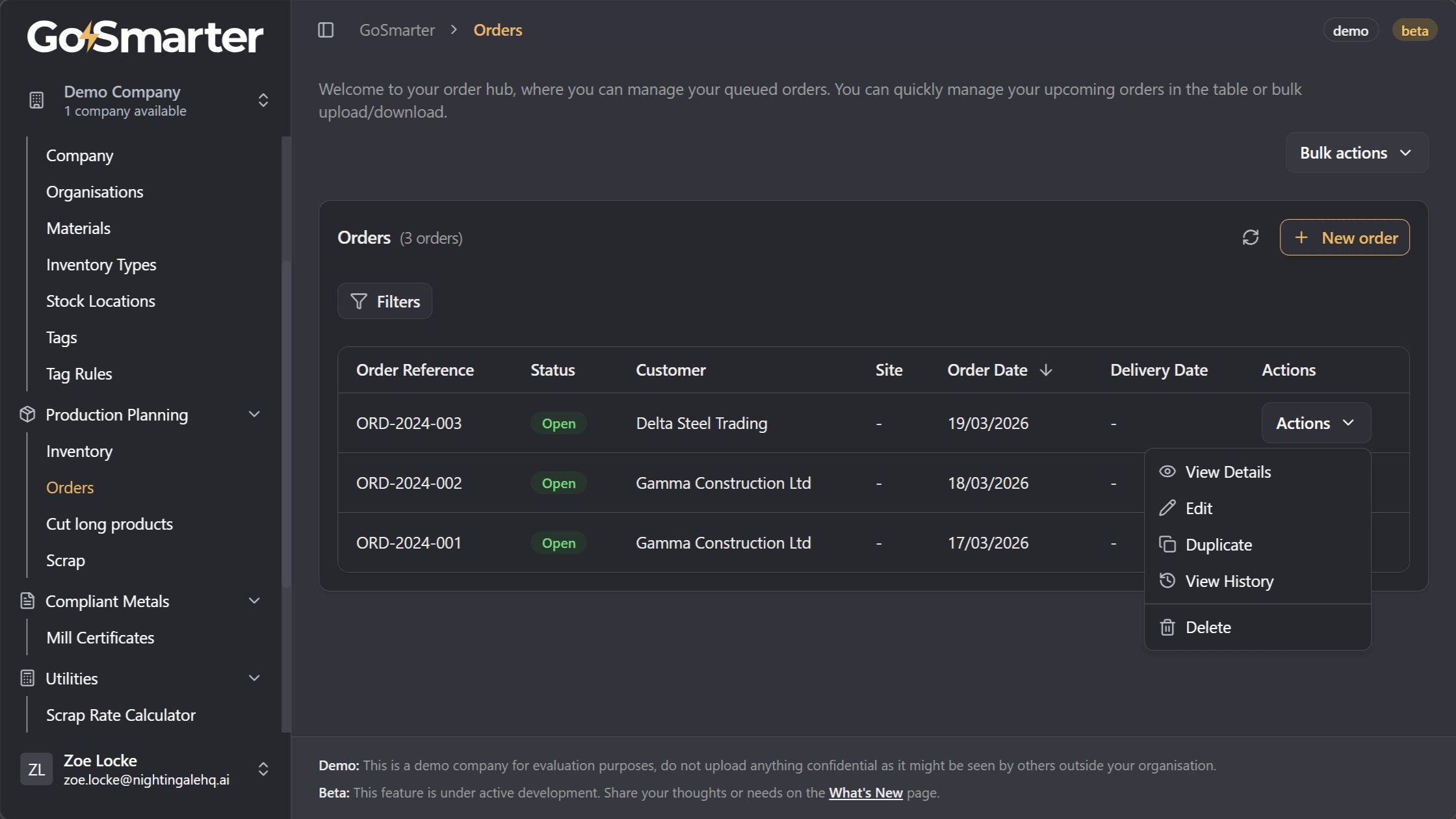Click the pencil icon beside Edit
The height and width of the screenshot is (819, 1456).
pos(1167,508)
